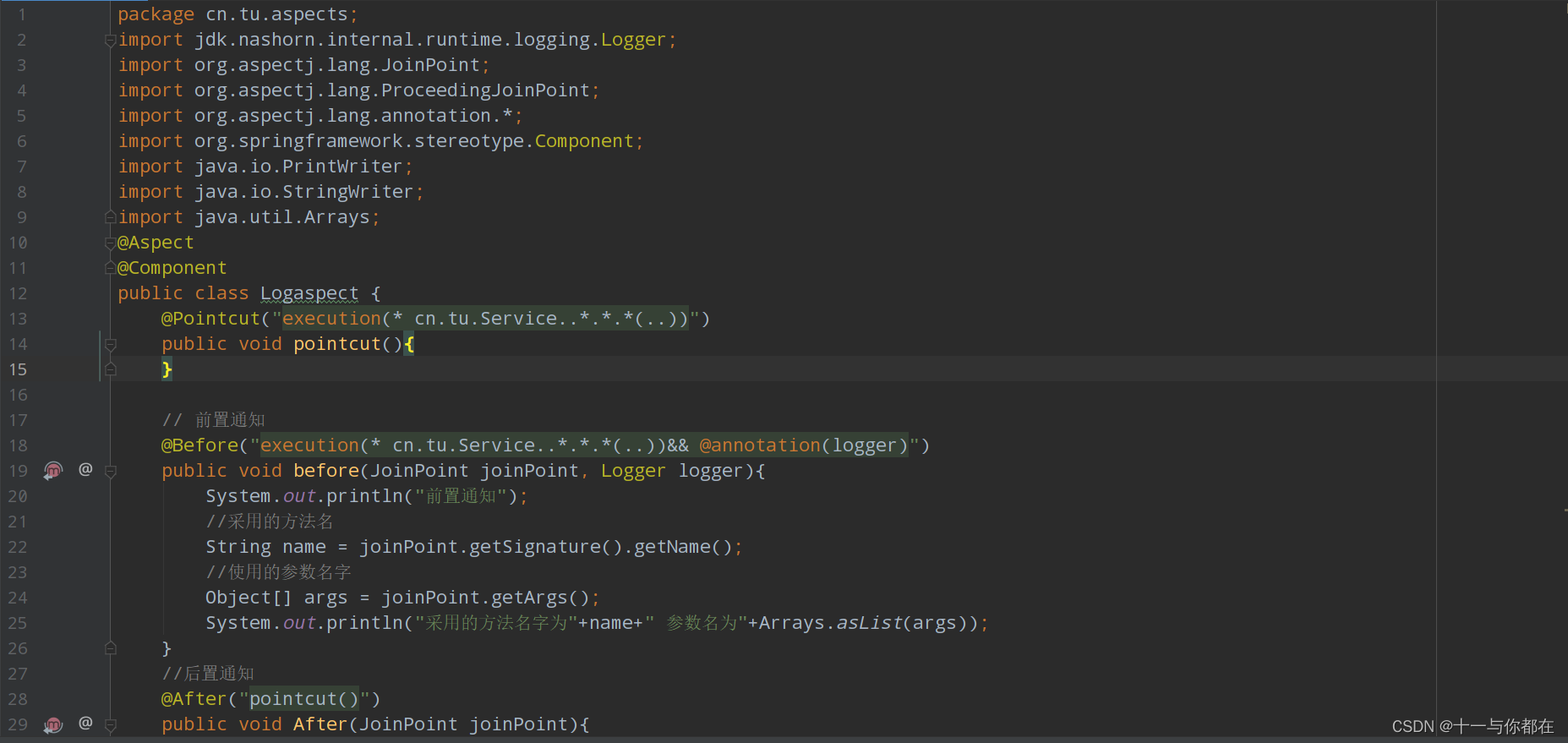
Task: Collapse the pointcut() method at line 14
Action: [x=110, y=344]
